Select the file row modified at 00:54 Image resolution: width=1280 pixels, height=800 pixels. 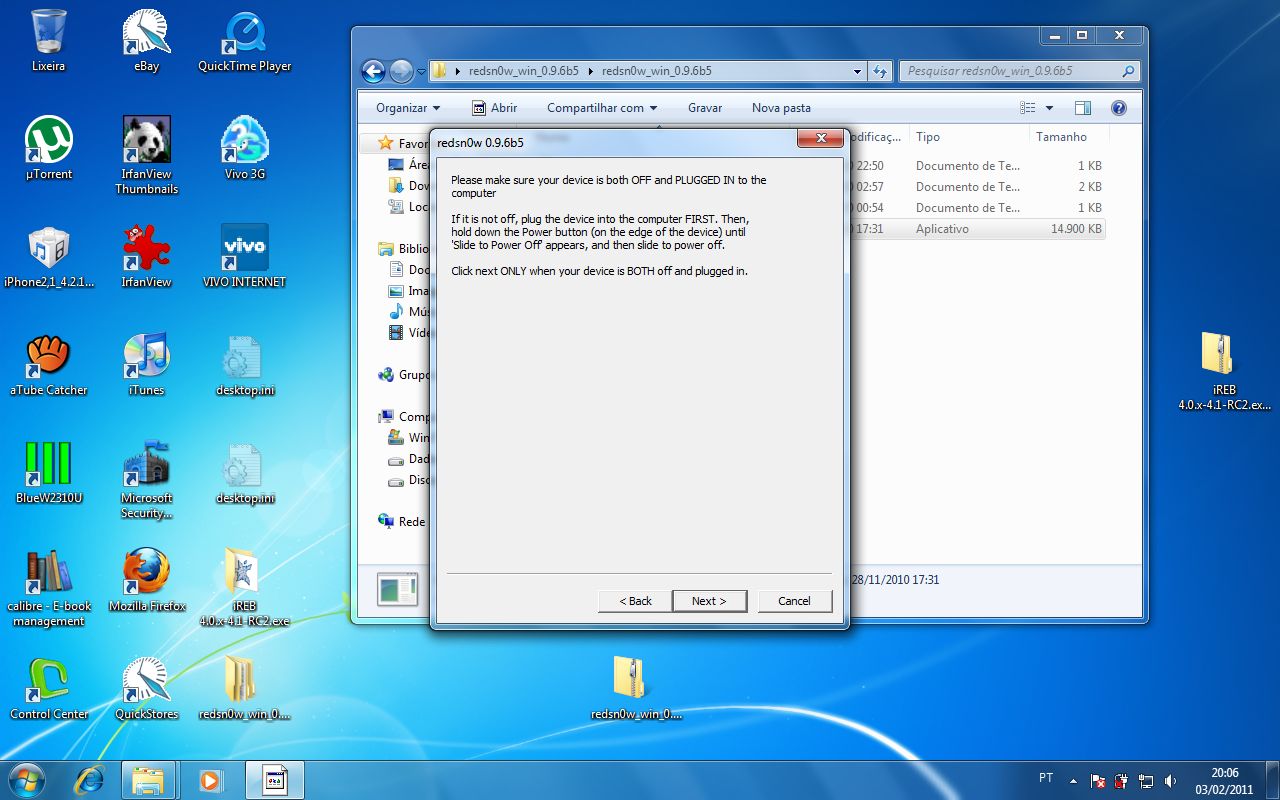tap(976, 208)
